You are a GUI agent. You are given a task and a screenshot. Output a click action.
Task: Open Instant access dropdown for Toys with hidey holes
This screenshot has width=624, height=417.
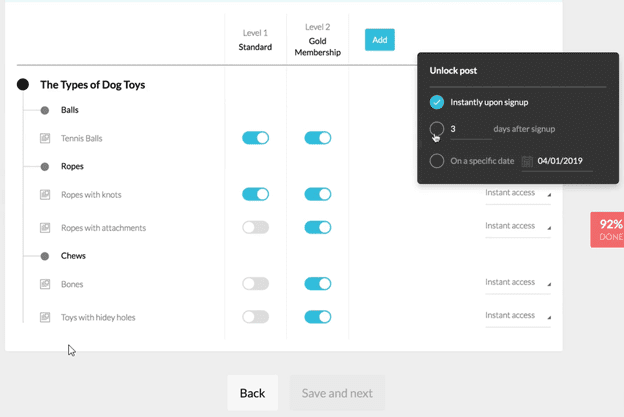coord(518,316)
